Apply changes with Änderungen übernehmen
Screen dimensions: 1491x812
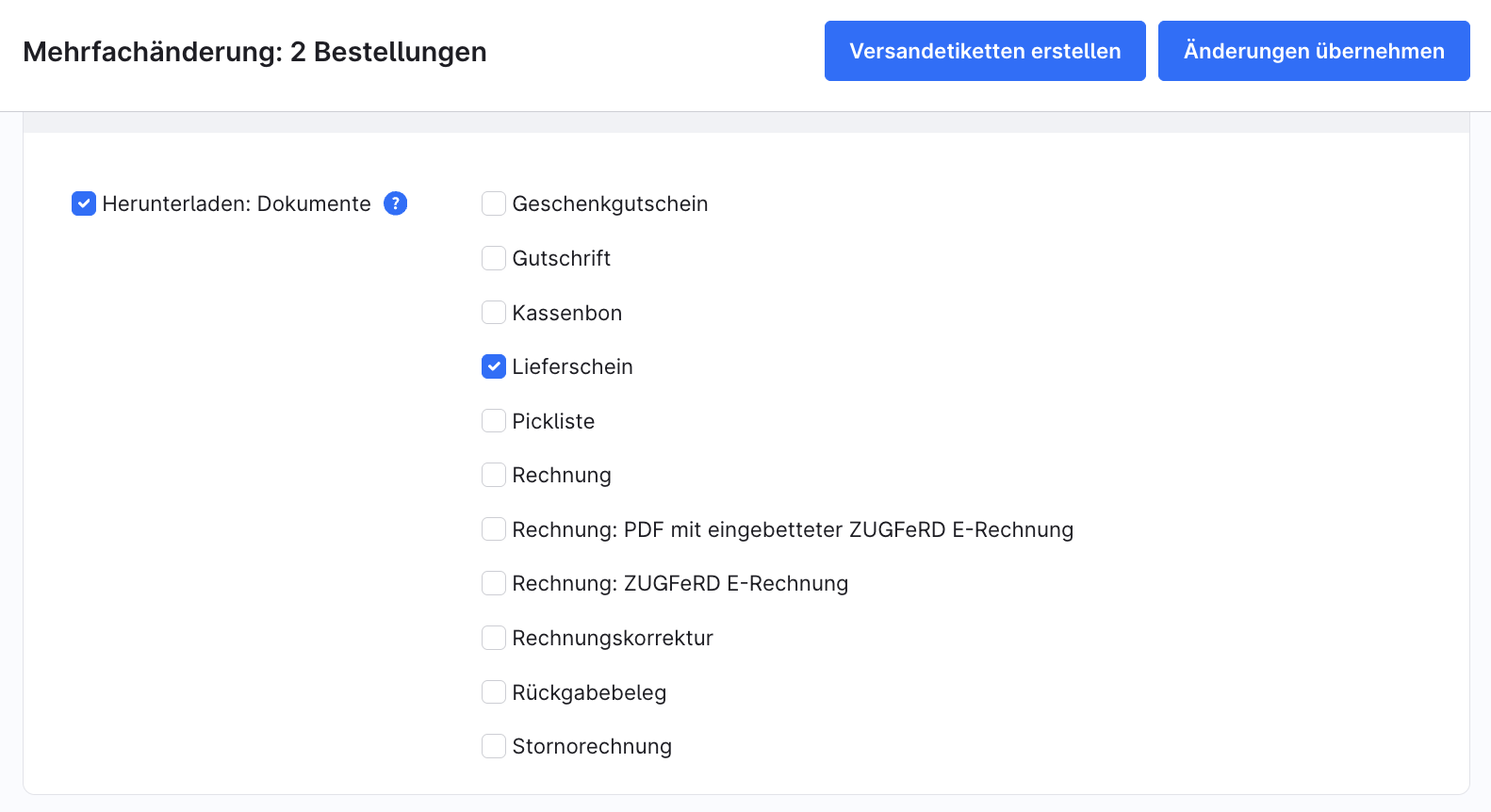[x=1314, y=51]
